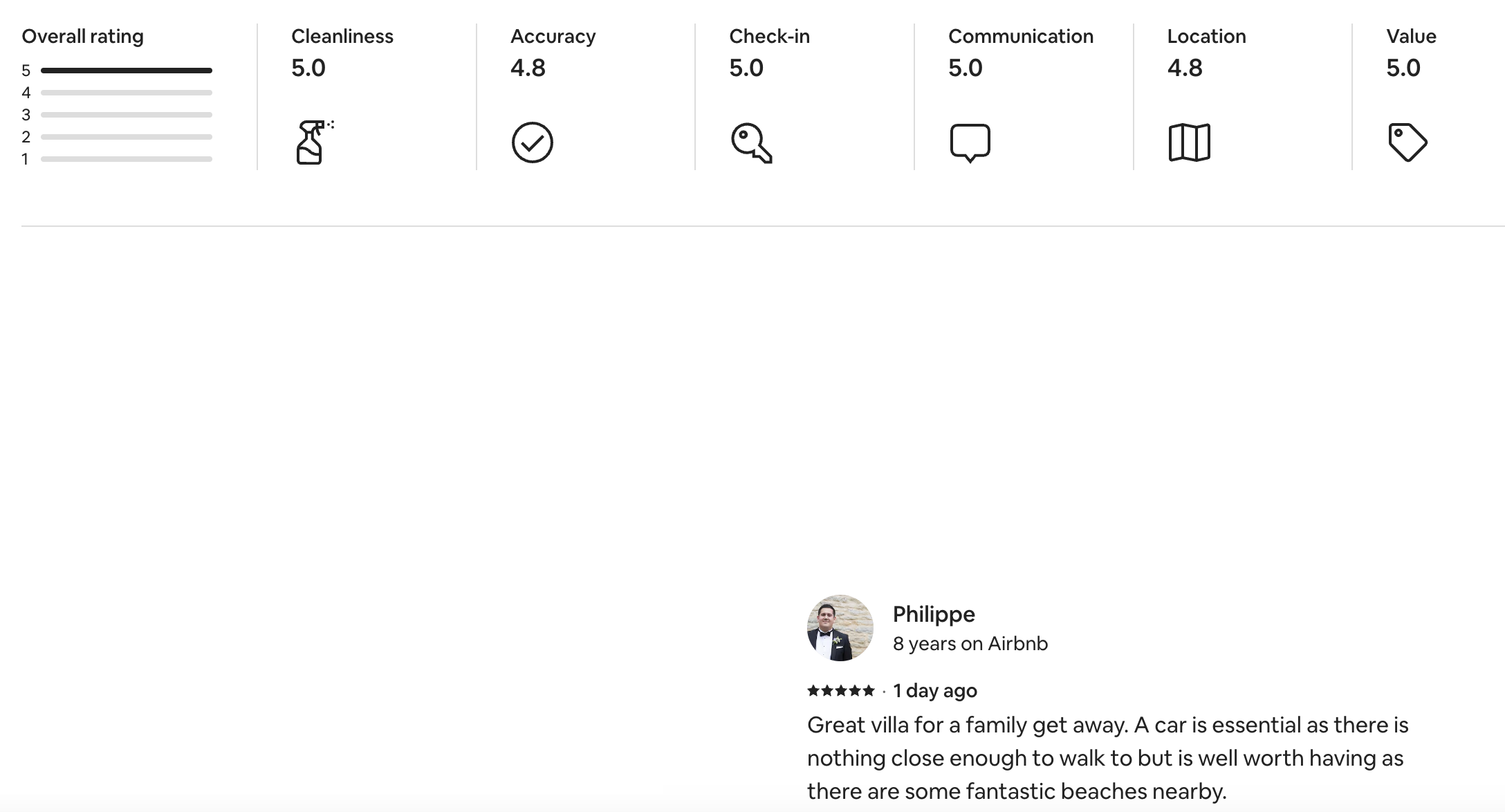Open Philippe's profile photo
This screenshot has width=1505, height=812.
(x=840, y=628)
